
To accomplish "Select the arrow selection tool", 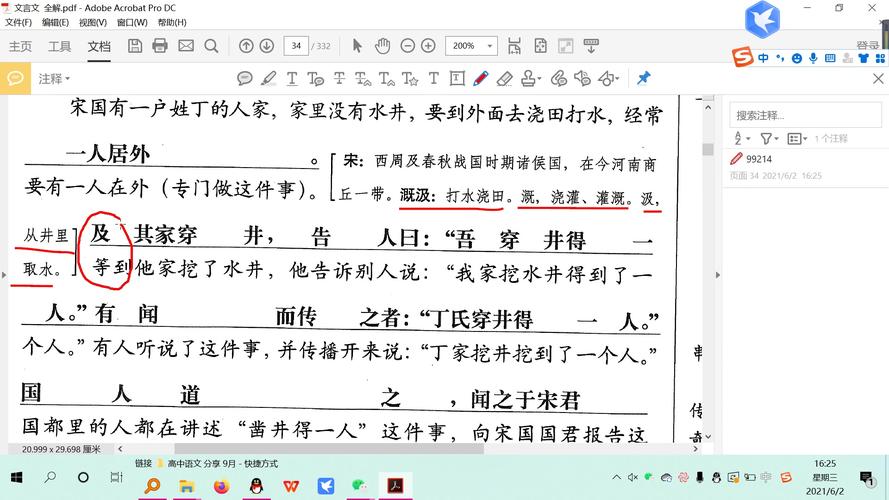I will tap(357, 46).
